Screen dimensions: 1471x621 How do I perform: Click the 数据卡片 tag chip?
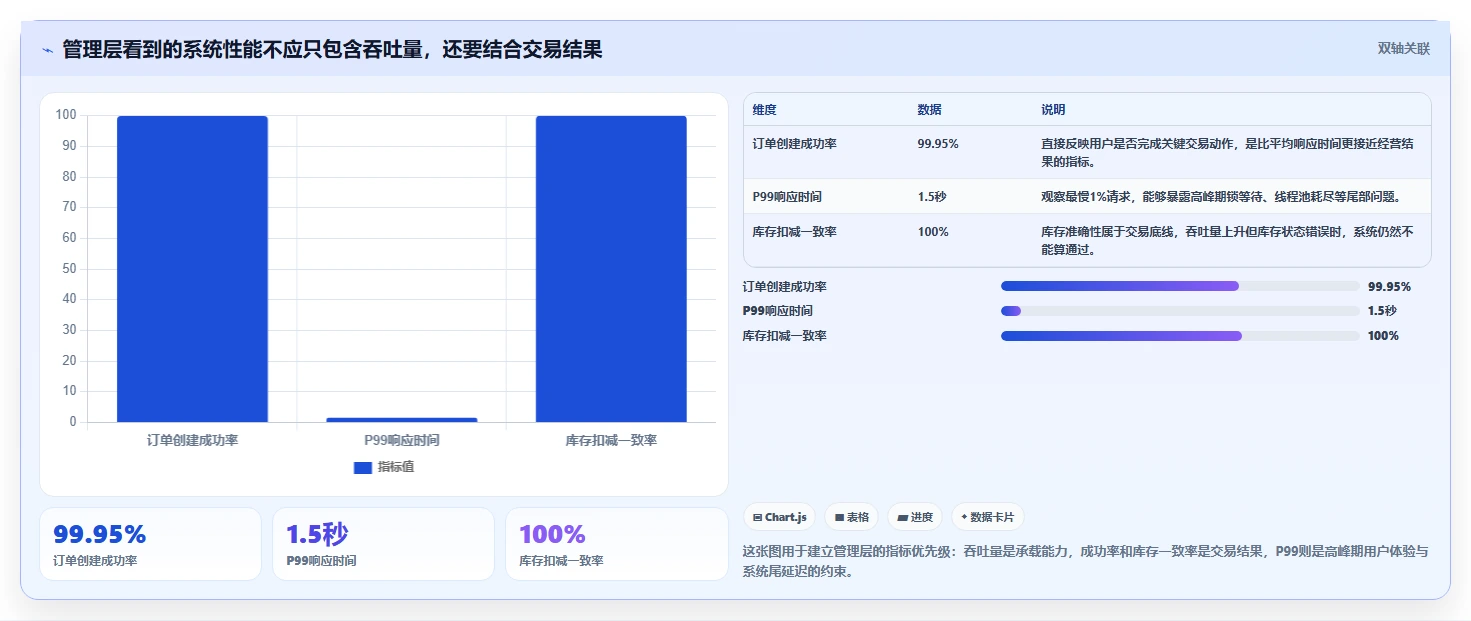point(987,517)
